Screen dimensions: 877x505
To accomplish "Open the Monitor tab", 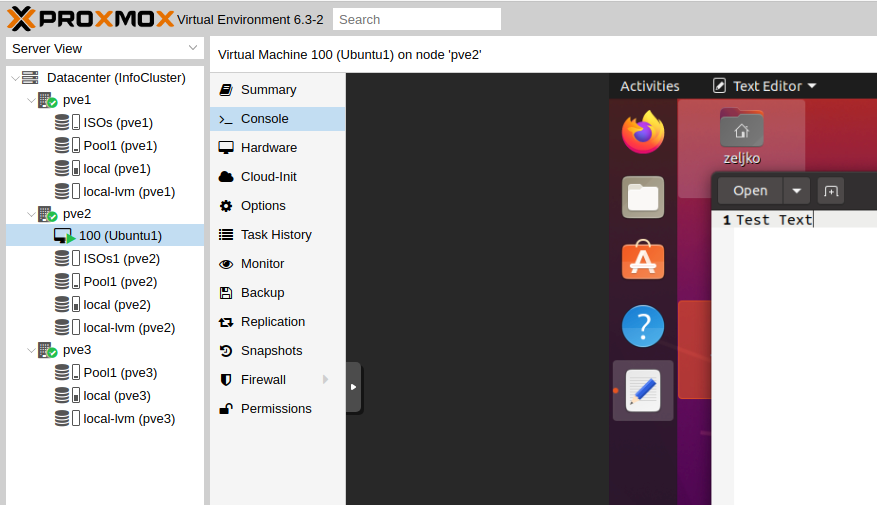I will [x=277, y=264].
